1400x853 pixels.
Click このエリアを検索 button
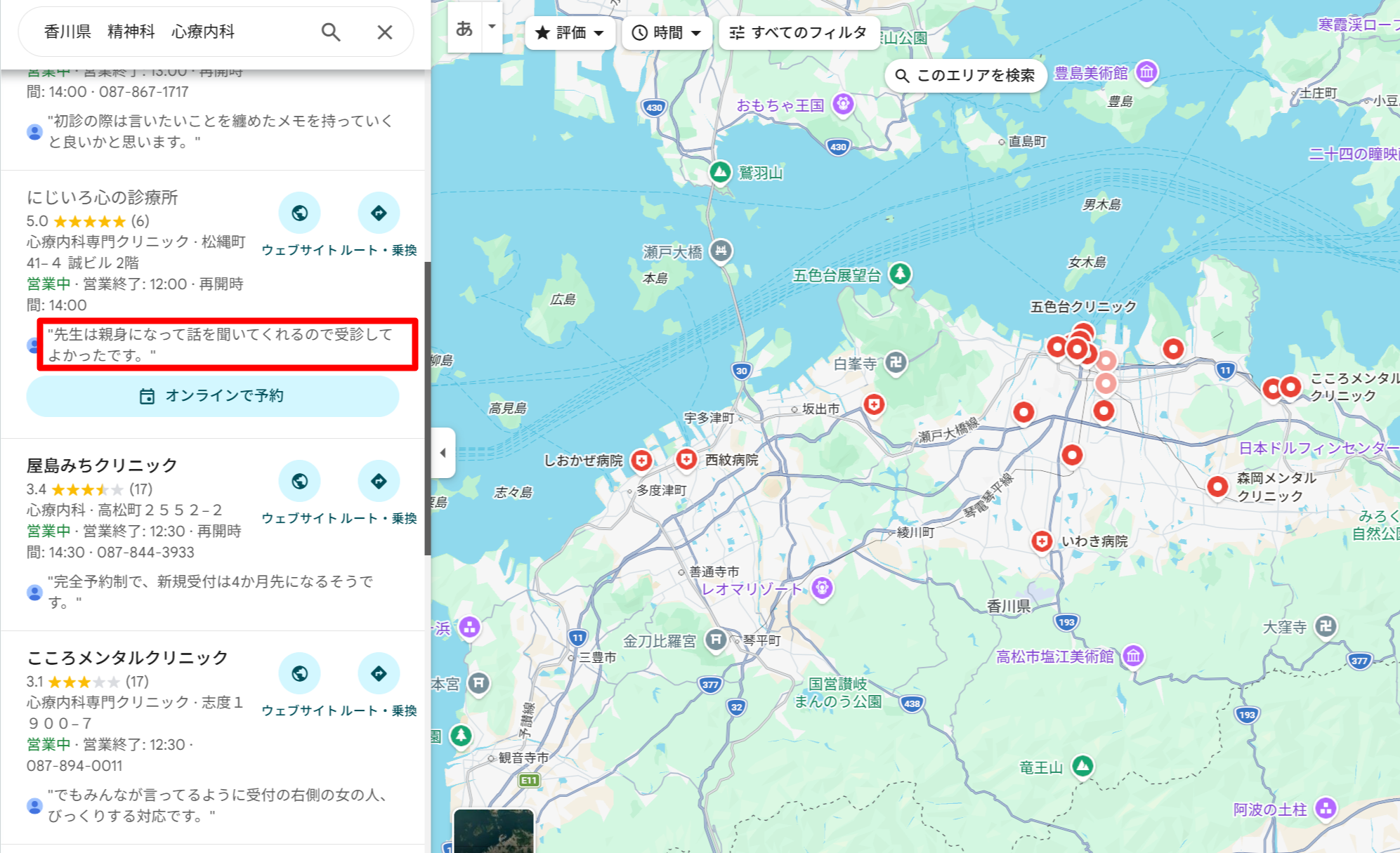966,75
